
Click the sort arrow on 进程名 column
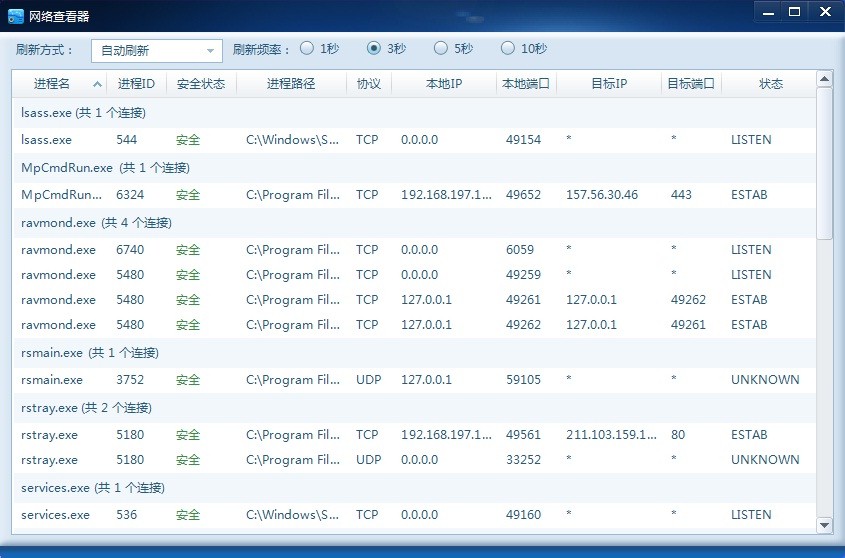(97, 85)
